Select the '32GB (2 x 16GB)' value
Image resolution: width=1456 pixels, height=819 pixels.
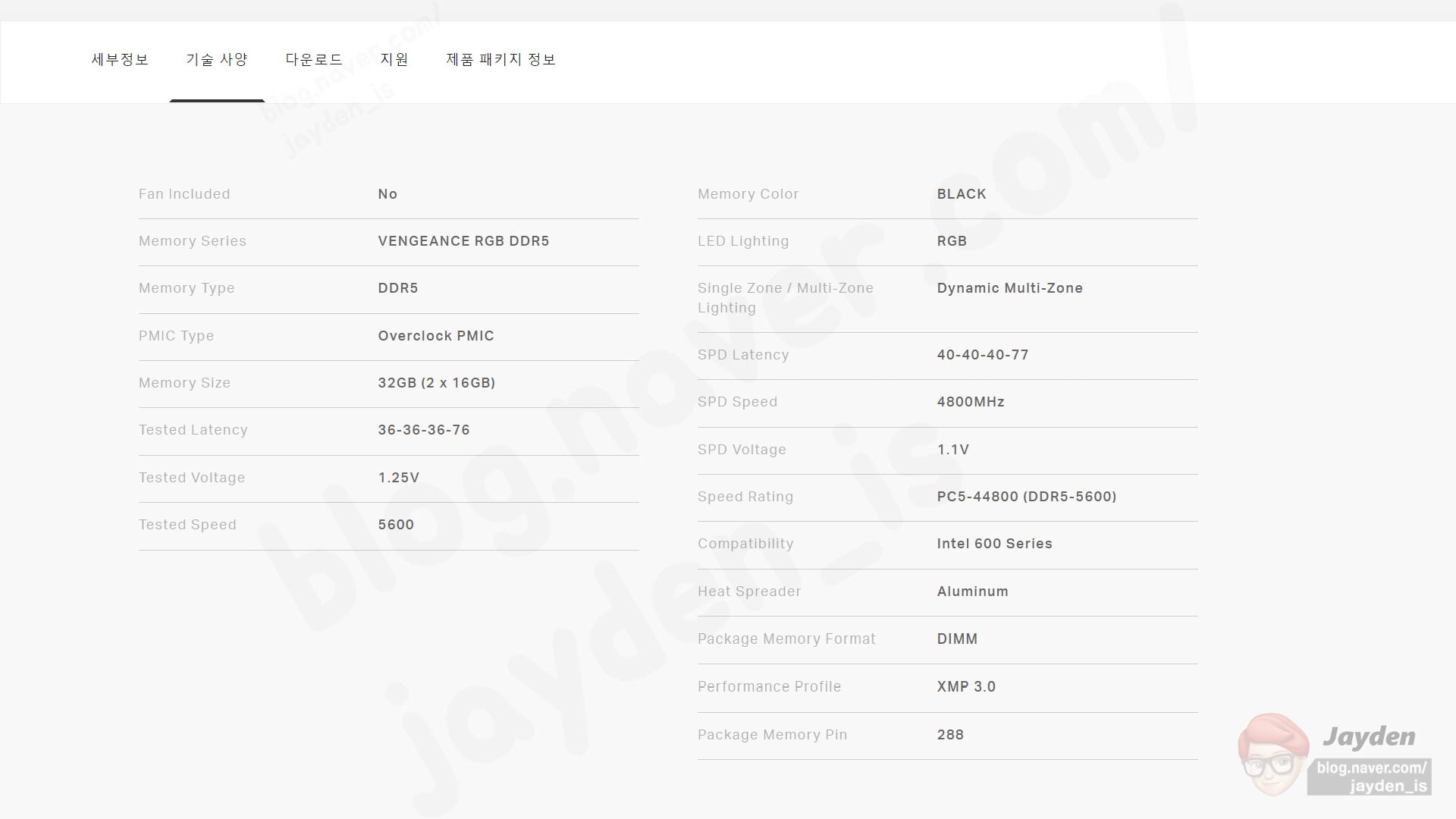(x=437, y=383)
